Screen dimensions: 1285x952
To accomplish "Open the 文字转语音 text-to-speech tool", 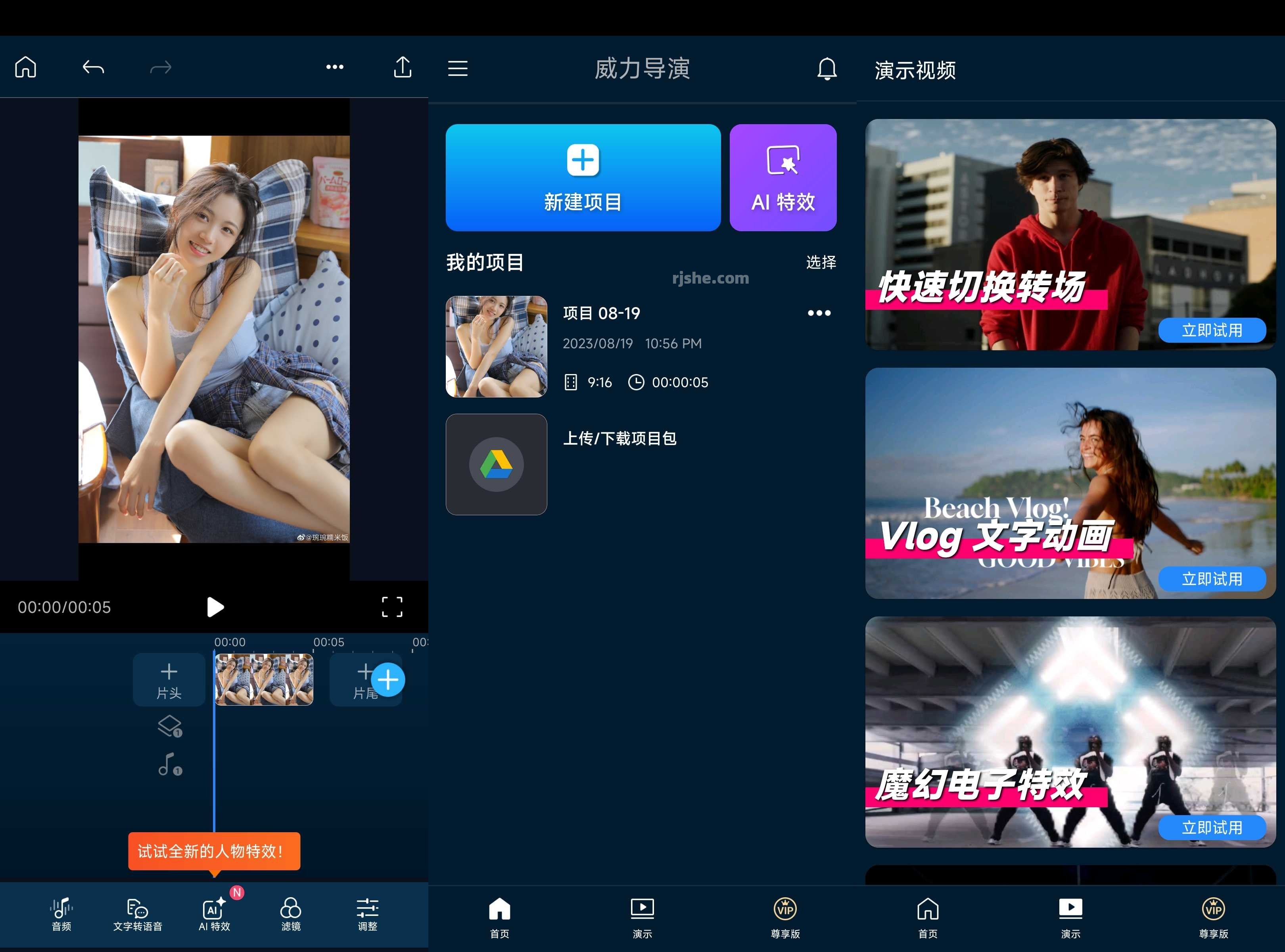I will [x=137, y=915].
